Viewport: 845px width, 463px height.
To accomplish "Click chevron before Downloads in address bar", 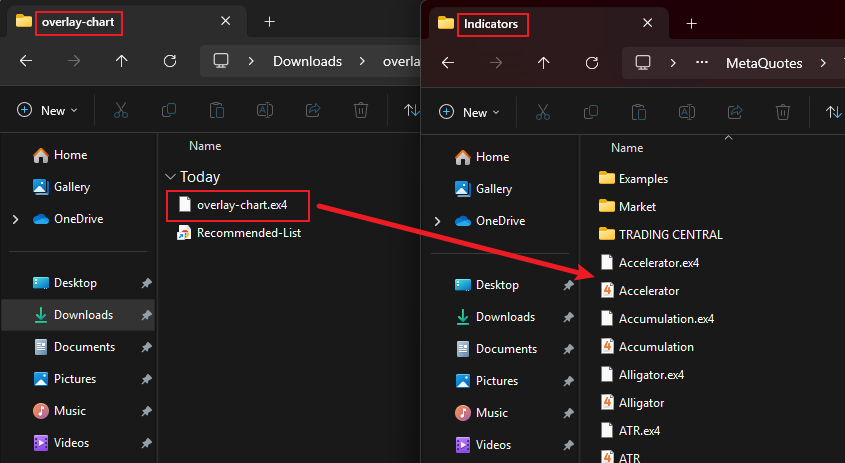I will click(251, 61).
